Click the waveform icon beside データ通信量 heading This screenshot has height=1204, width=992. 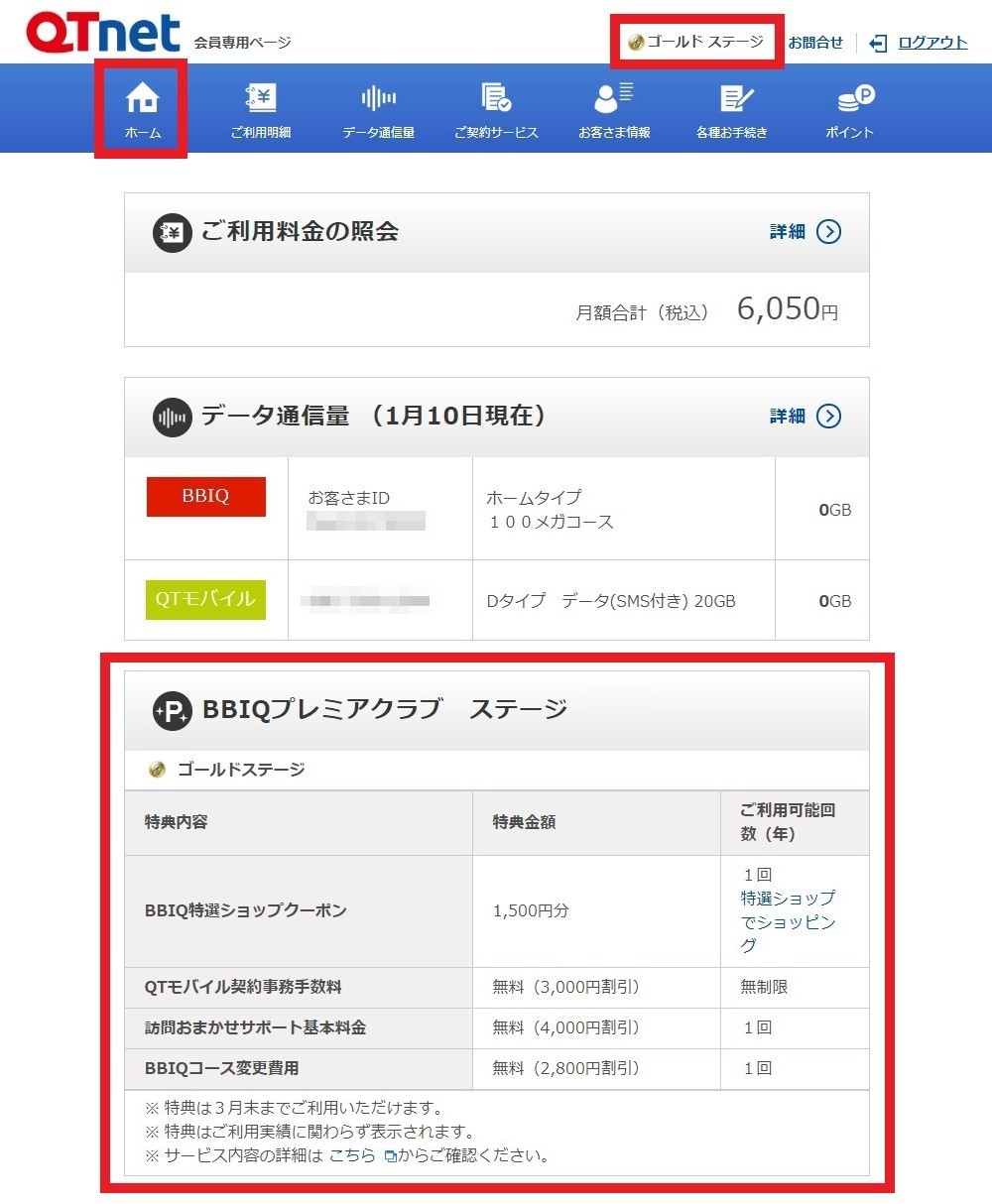[172, 418]
